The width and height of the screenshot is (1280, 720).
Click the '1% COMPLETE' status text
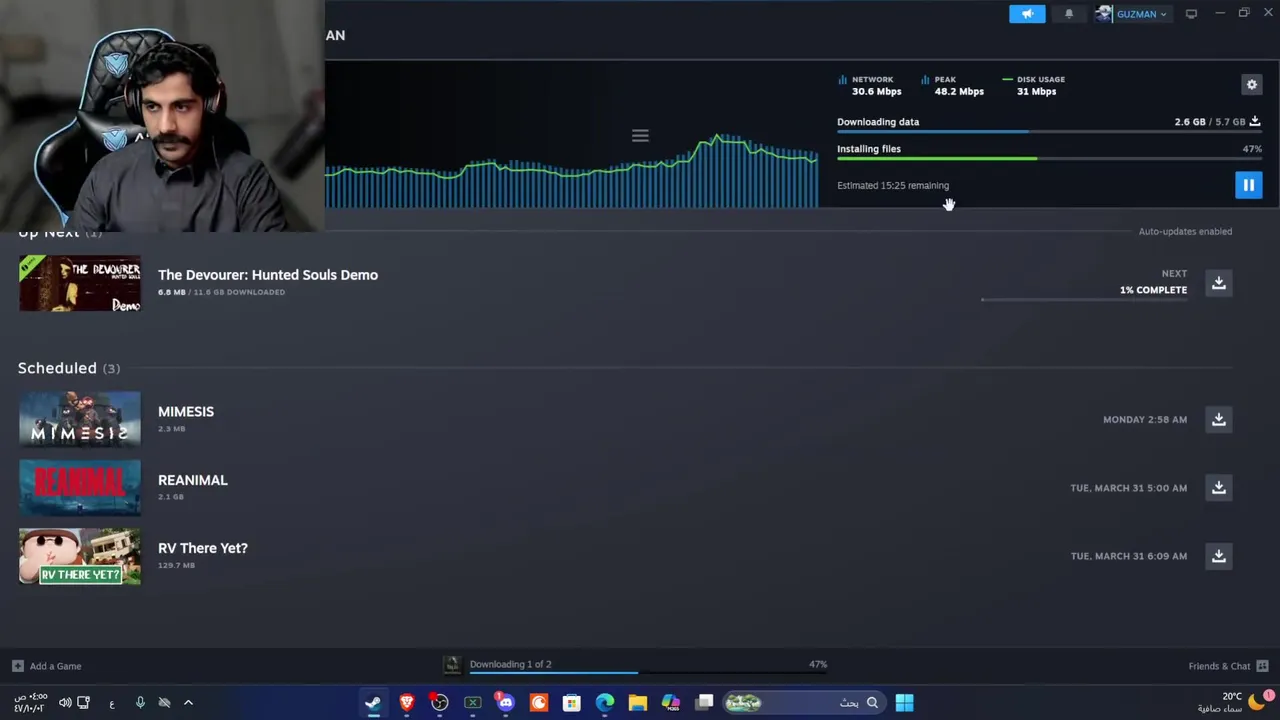point(1153,290)
